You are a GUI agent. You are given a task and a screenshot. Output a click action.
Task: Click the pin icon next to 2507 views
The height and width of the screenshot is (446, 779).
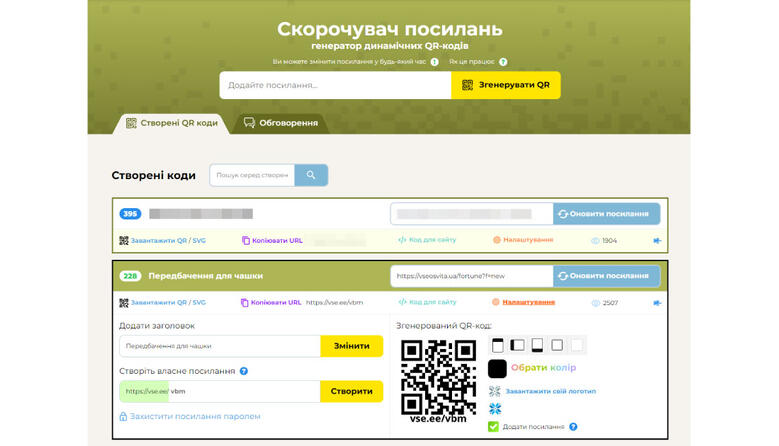click(657, 302)
